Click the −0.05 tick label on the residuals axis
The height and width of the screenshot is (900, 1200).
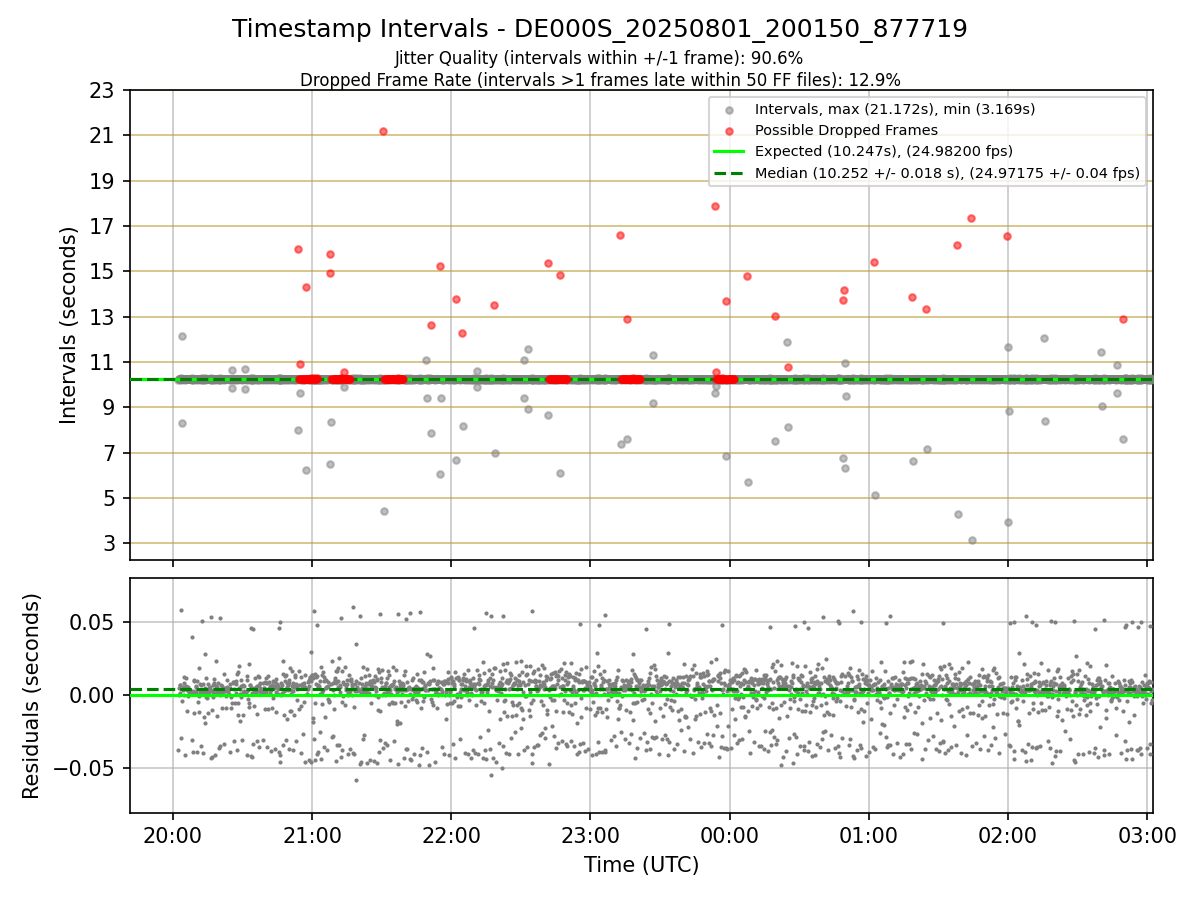point(84,768)
